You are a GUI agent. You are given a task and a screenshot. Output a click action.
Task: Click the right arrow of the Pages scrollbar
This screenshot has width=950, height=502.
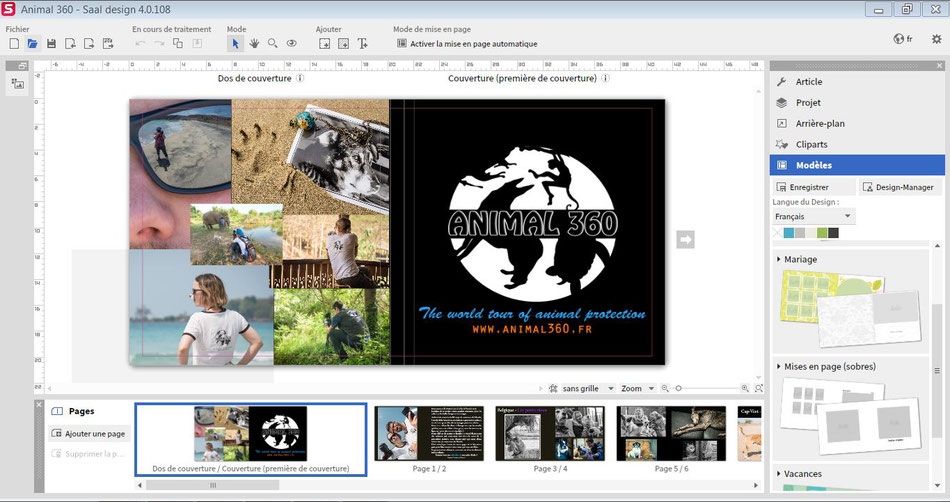(756, 485)
